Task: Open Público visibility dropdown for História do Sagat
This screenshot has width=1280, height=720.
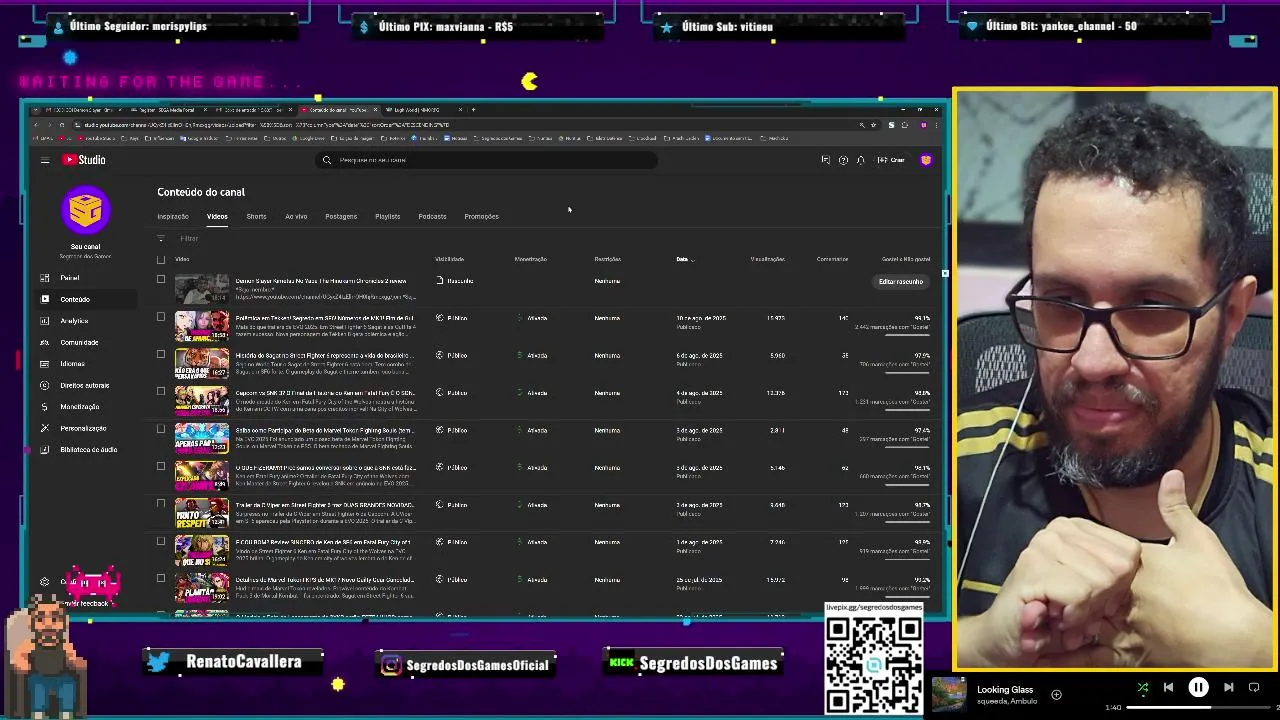Action: (x=452, y=355)
